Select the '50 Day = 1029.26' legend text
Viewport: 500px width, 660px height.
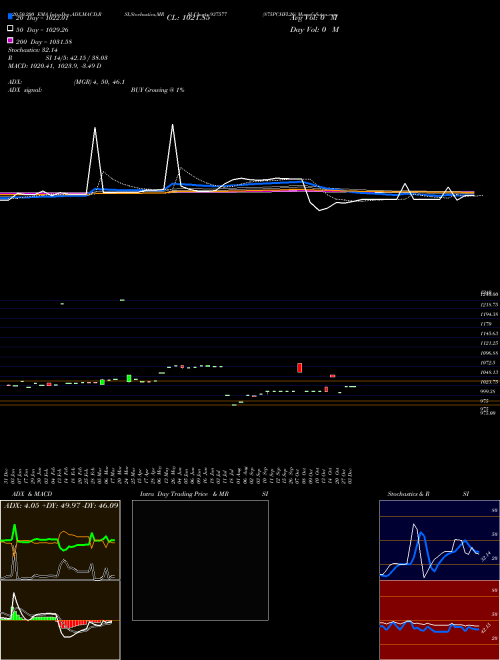(42, 30)
